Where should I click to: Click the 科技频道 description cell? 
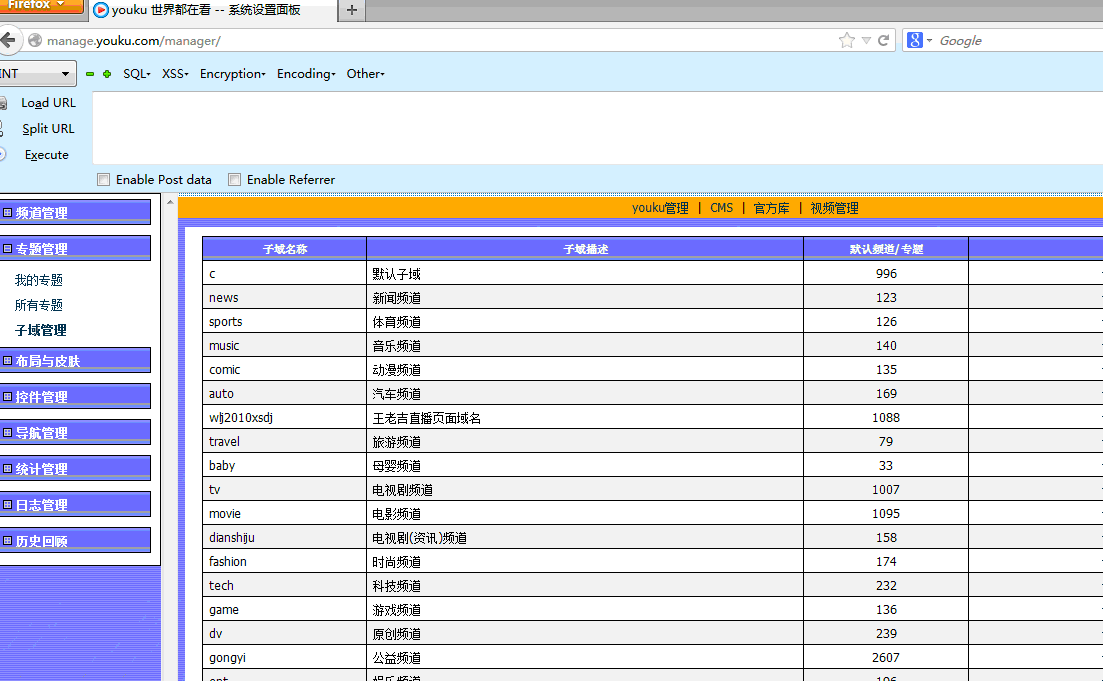coord(585,585)
